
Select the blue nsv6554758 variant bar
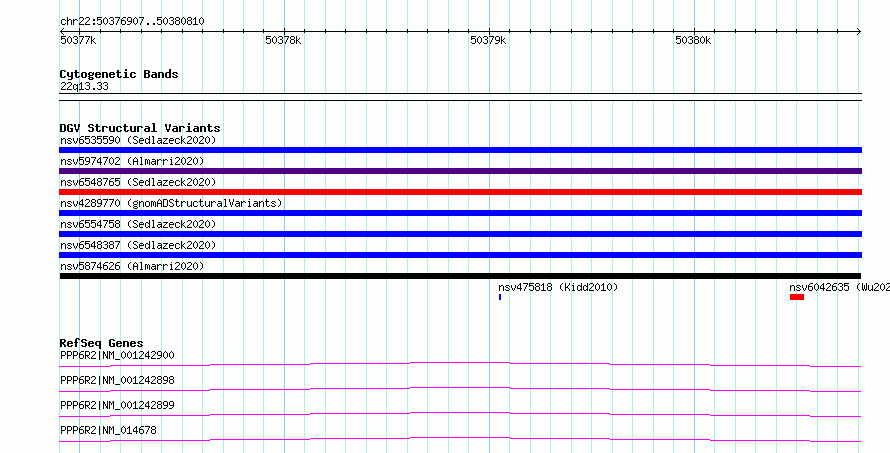(x=460, y=234)
